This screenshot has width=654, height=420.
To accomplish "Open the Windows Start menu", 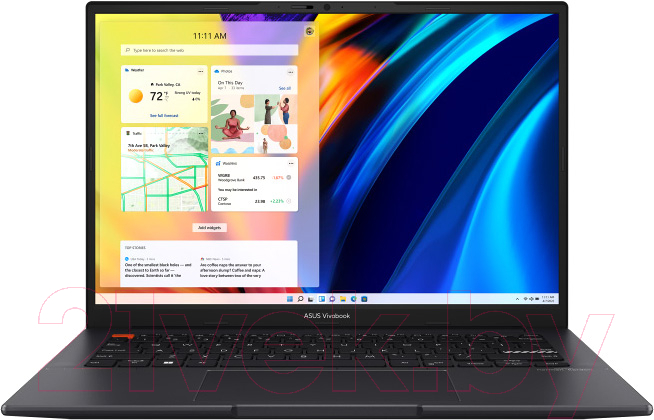I will click(x=290, y=299).
